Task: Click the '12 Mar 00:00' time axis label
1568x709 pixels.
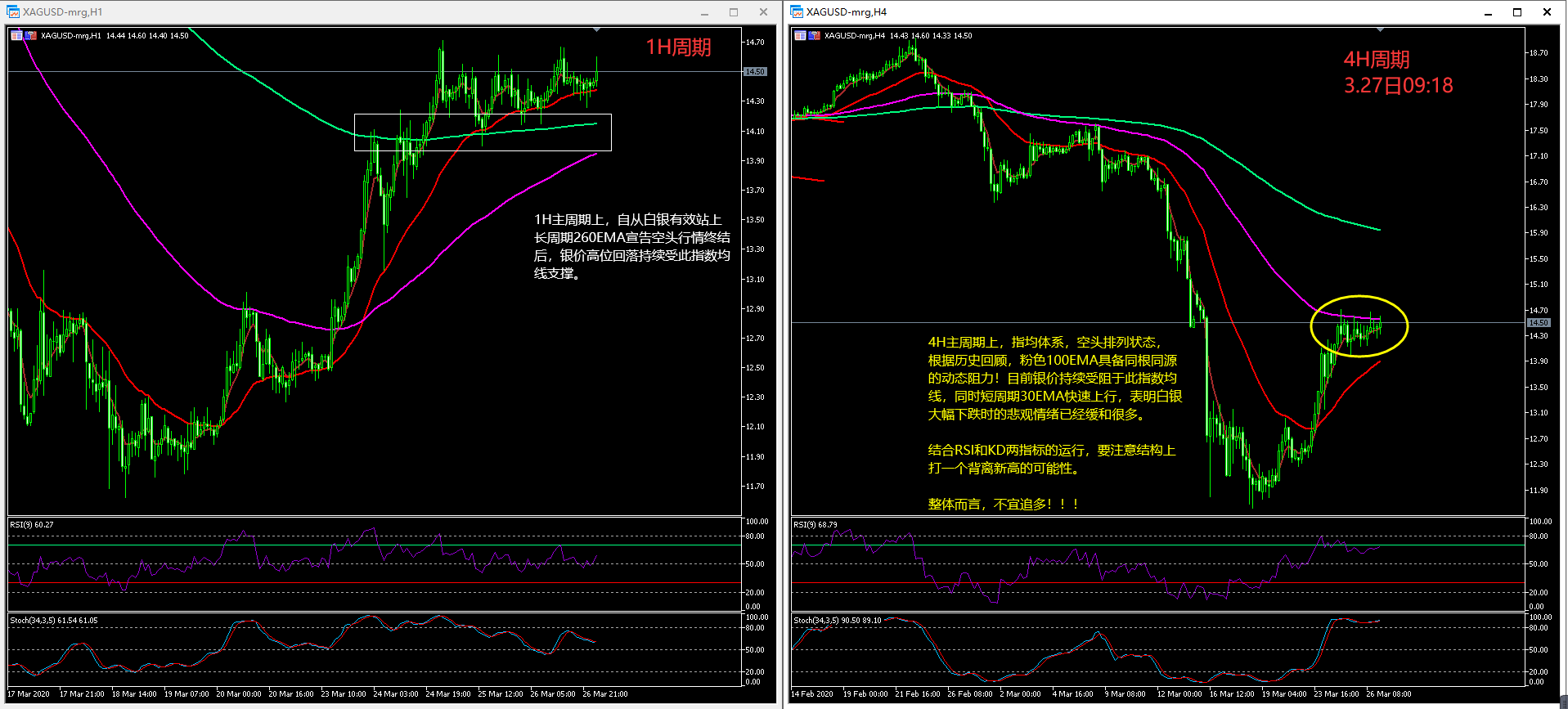Action: [1179, 694]
